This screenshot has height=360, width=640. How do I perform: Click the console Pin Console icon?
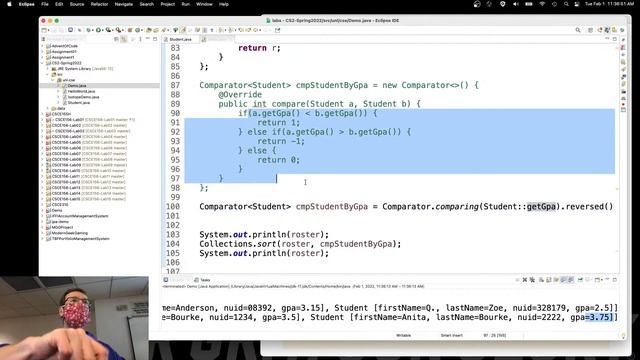[580, 280]
